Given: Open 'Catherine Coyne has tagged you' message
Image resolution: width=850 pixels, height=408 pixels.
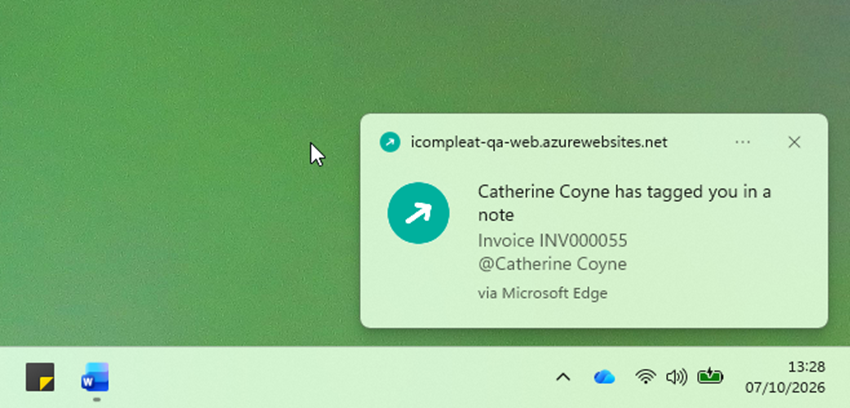Looking at the screenshot, I should tap(624, 203).
